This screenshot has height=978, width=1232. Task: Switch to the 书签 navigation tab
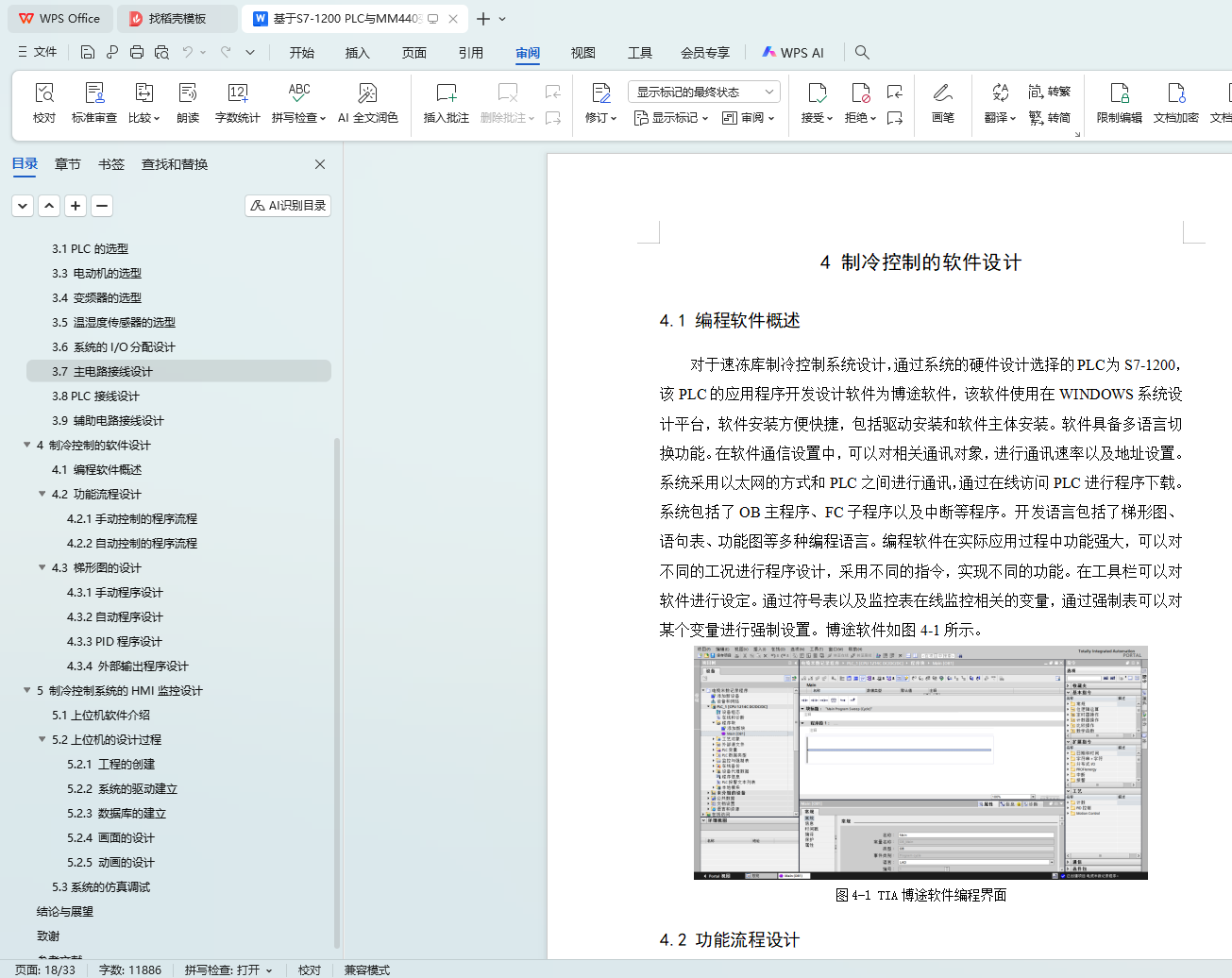[111, 164]
